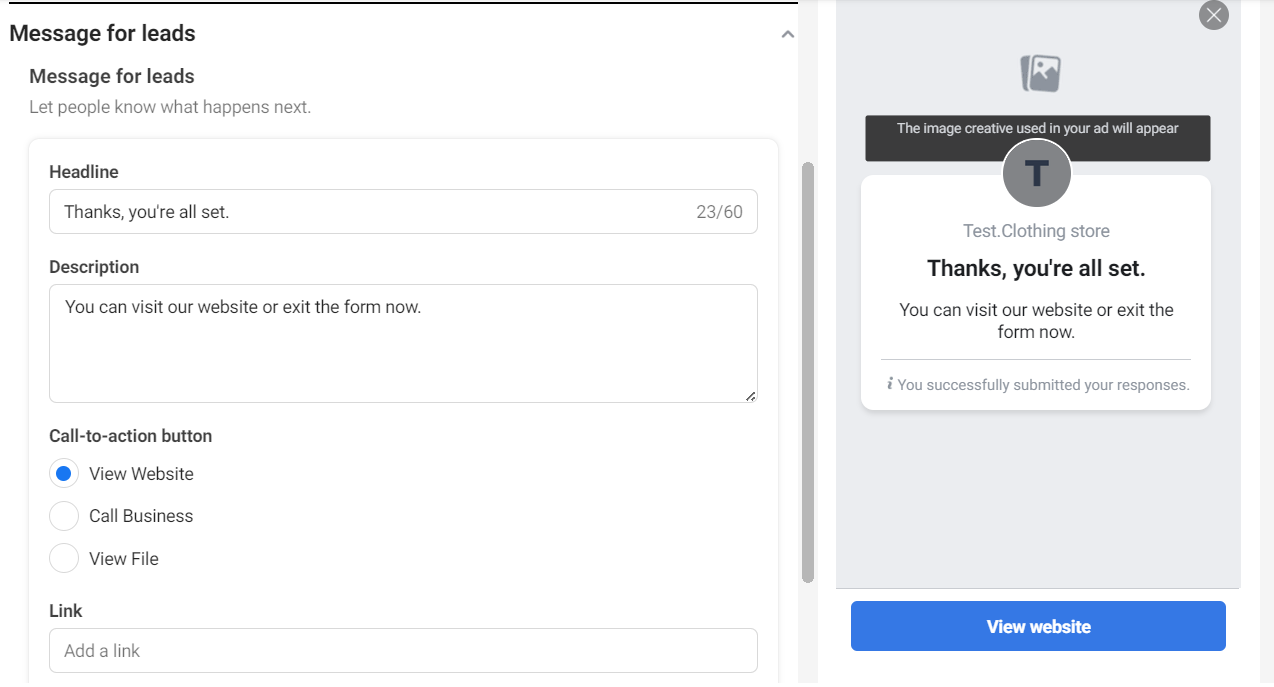Click the View website button in the preview
Image resolution: width=1274 pixels, height=687 pixels.
click(1037, 626)
